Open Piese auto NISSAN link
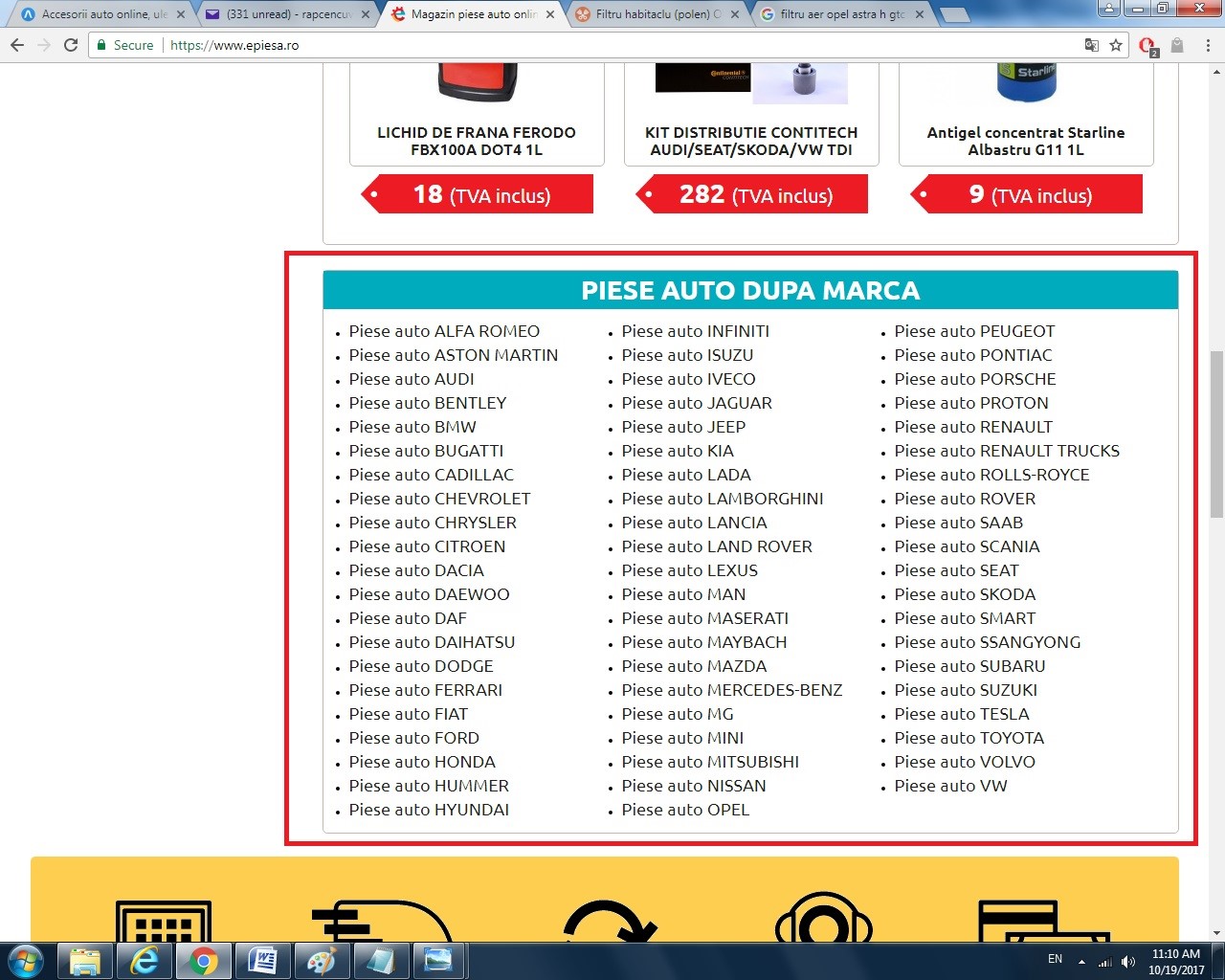The width and height of the screenshot is (1225, 980). click(x=694, y=786)
